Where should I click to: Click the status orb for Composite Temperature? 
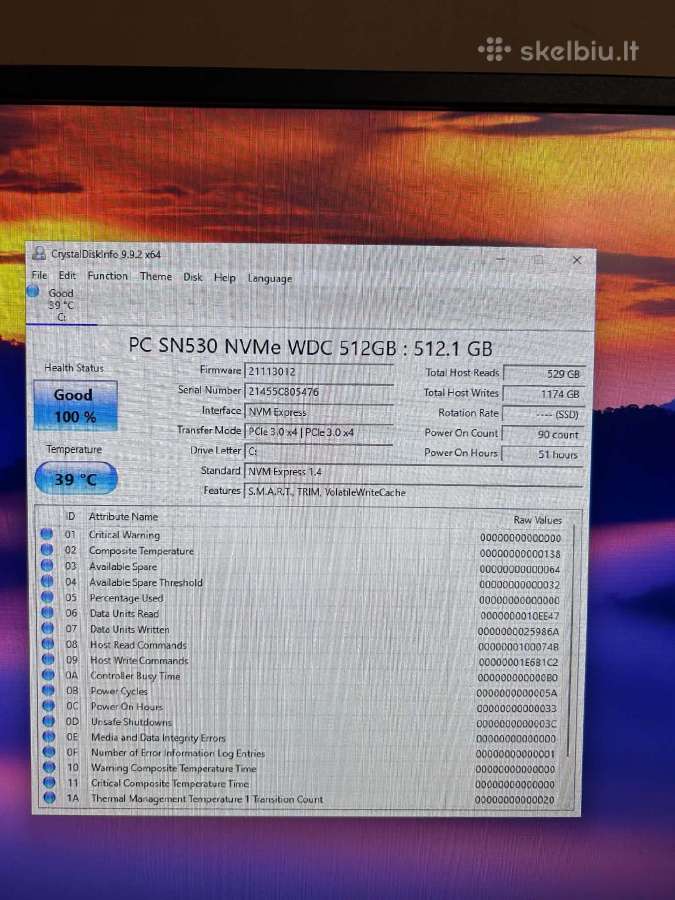[x=46, y=550]
